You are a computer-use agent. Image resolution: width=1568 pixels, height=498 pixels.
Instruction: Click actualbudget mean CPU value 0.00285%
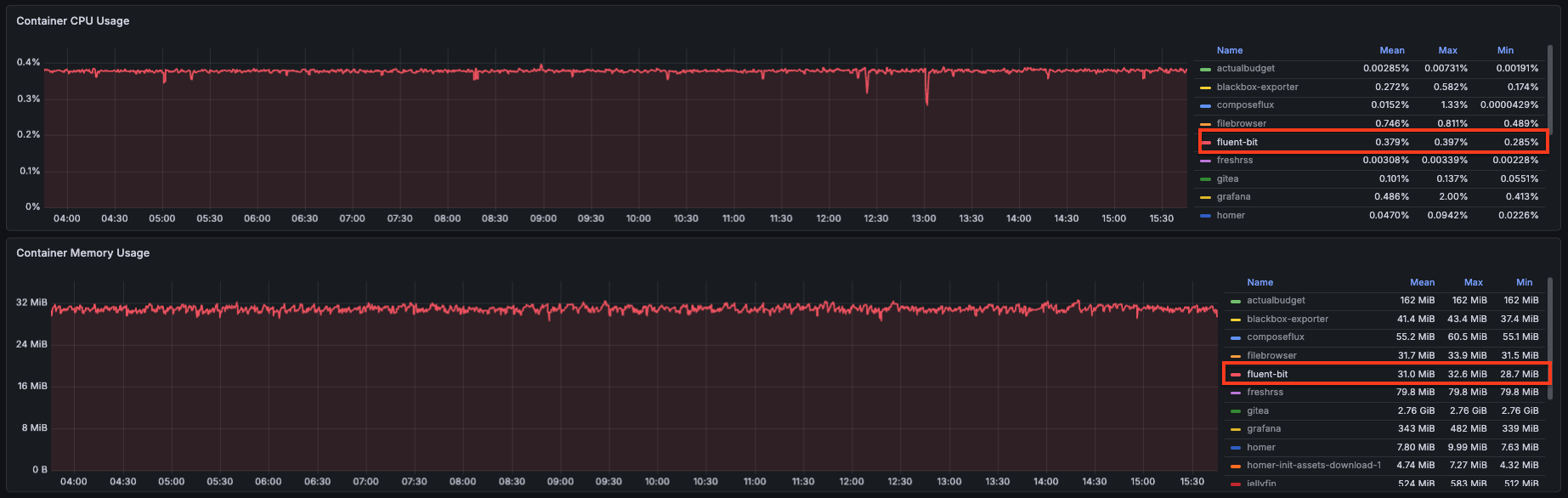pos(1386,68)
